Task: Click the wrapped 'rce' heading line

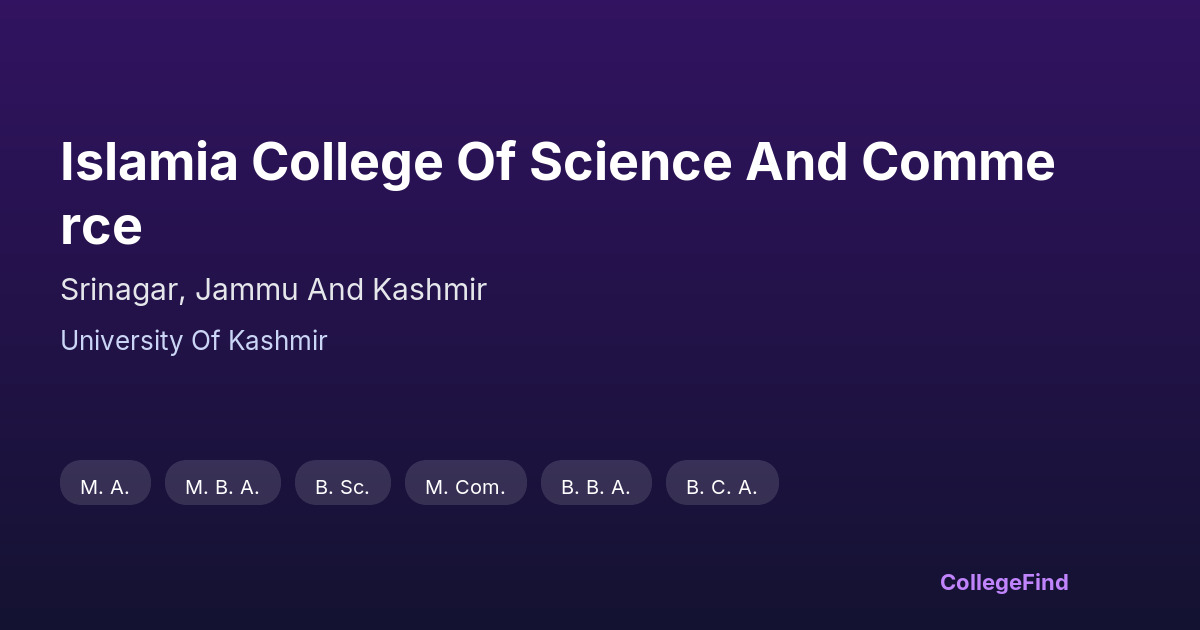Action: 101,227
